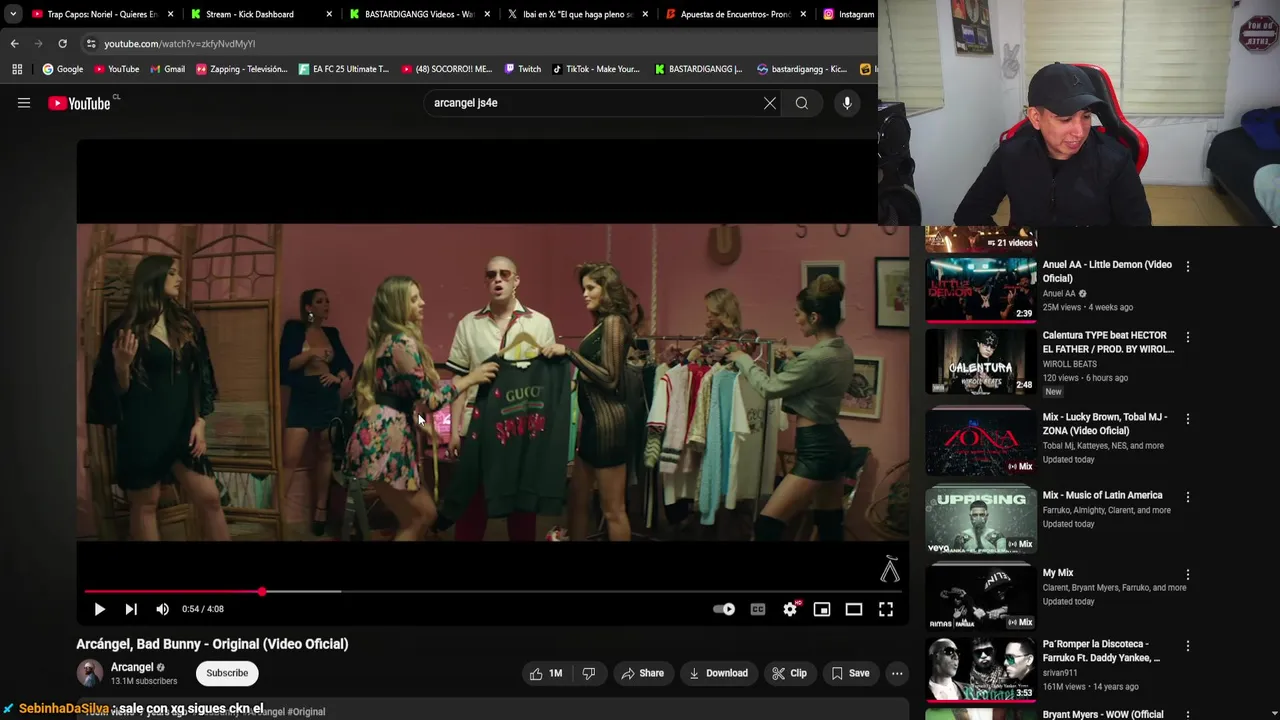Open the Arcangel channel avatar
This screenshot has width=1280, height=720.
[89, 673]
